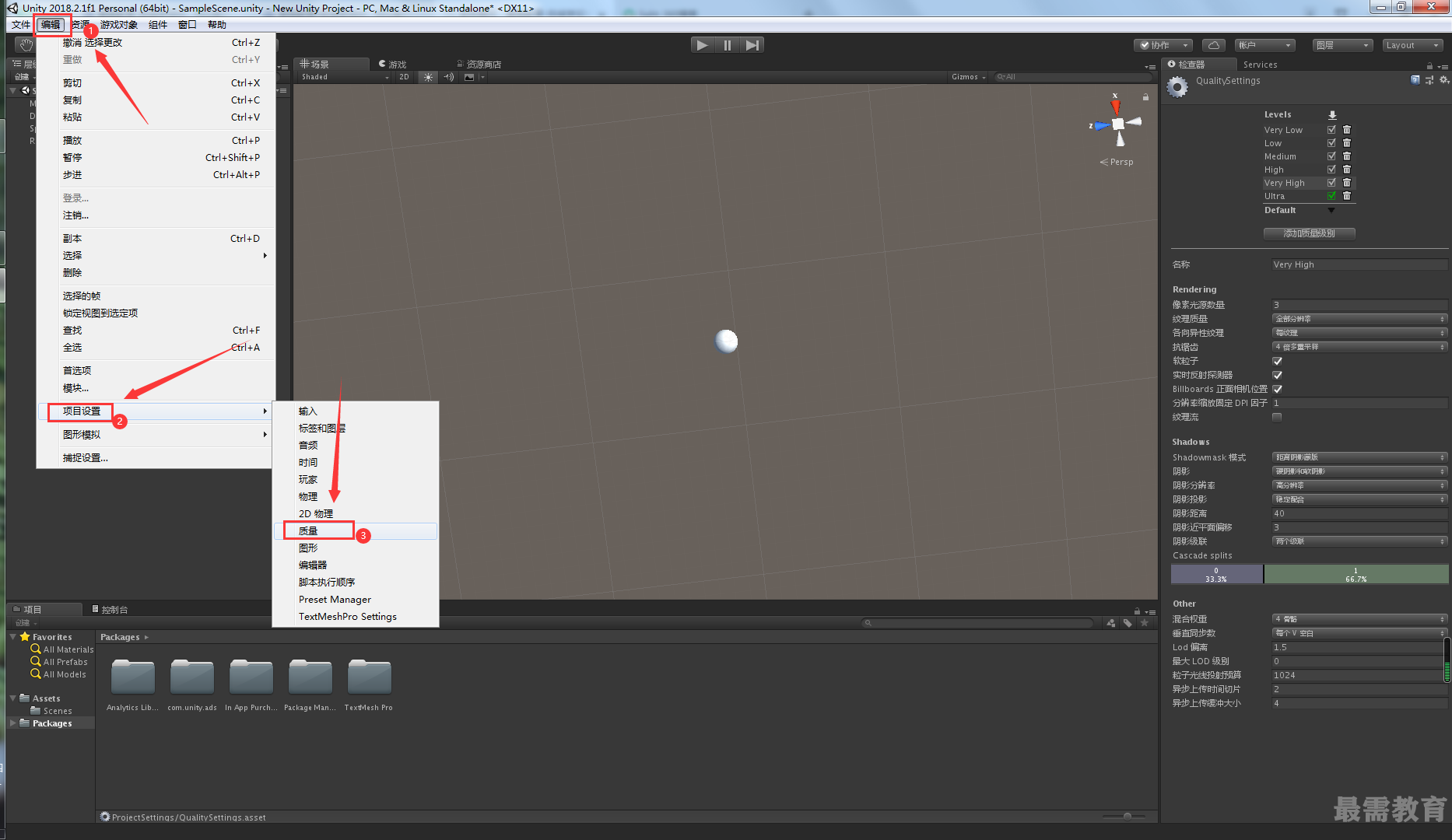Toggle scene effects image icon
The height and width of the screenshot is (840, 1452).
(469, 77)
